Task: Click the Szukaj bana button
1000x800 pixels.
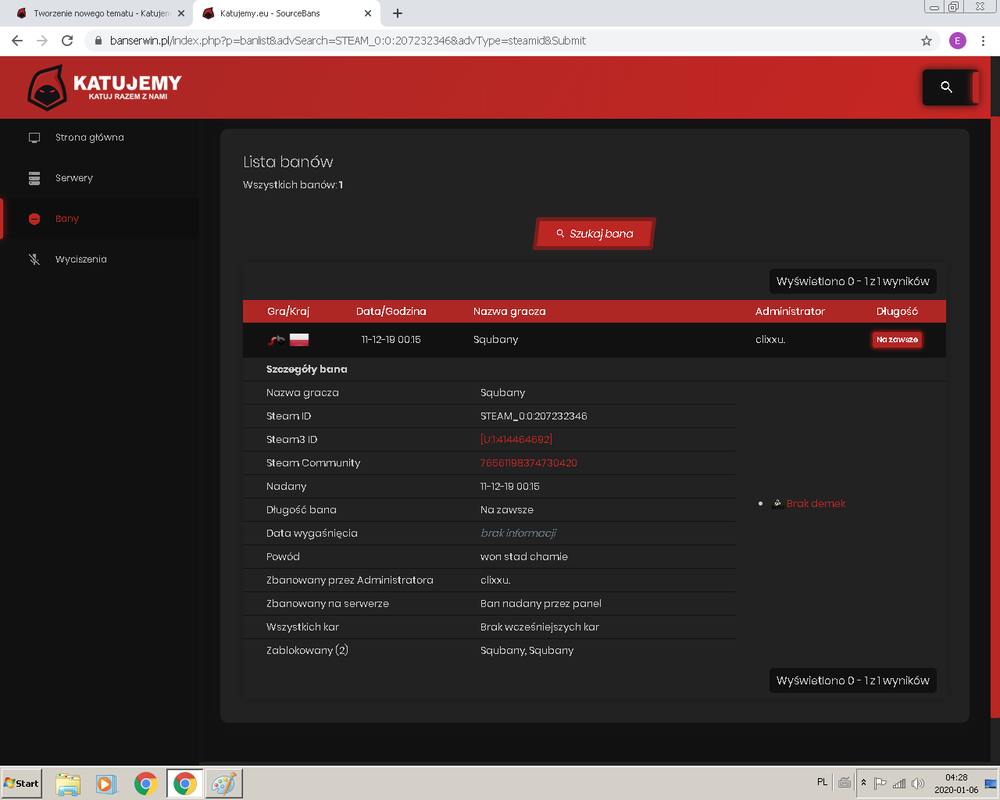Action: click(594, 233)
